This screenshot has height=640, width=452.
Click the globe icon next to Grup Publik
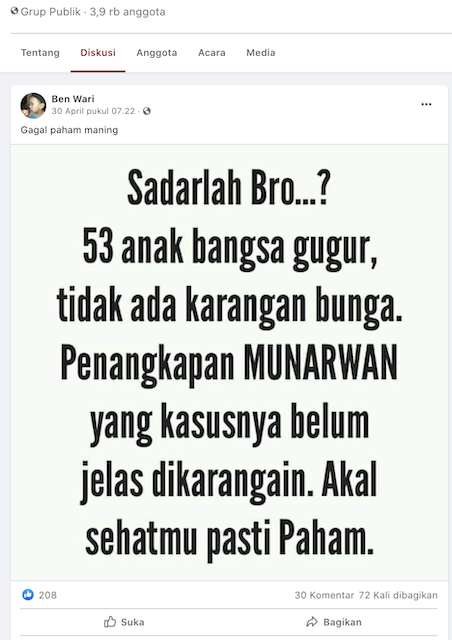[14, 11]
